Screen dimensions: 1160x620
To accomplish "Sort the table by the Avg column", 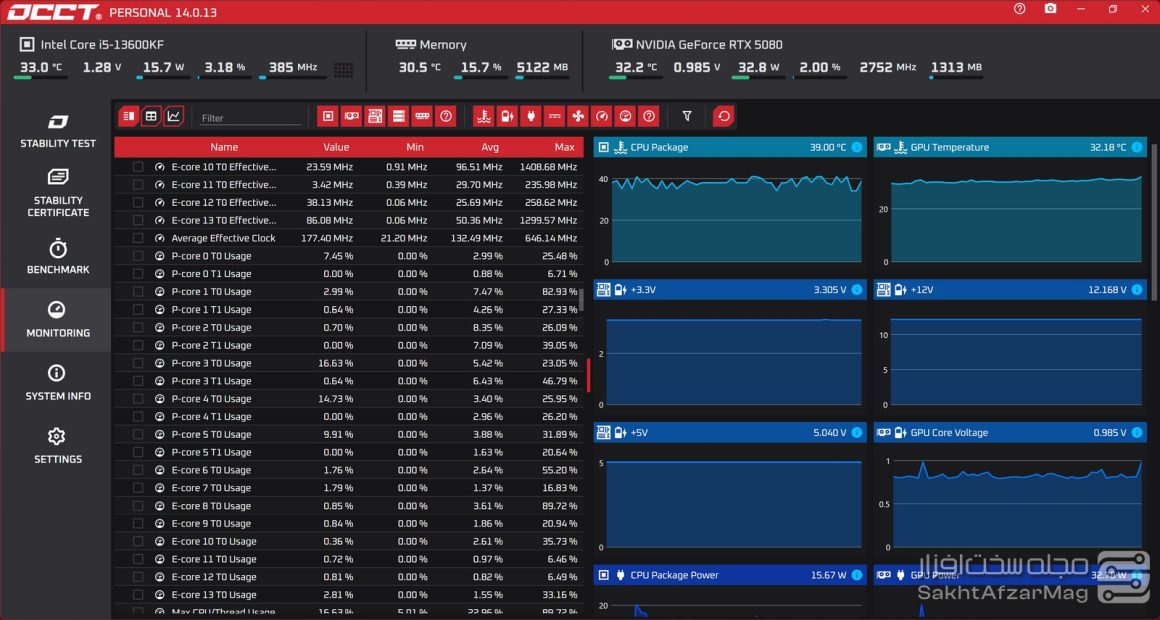I will click(x=490, y=147).
